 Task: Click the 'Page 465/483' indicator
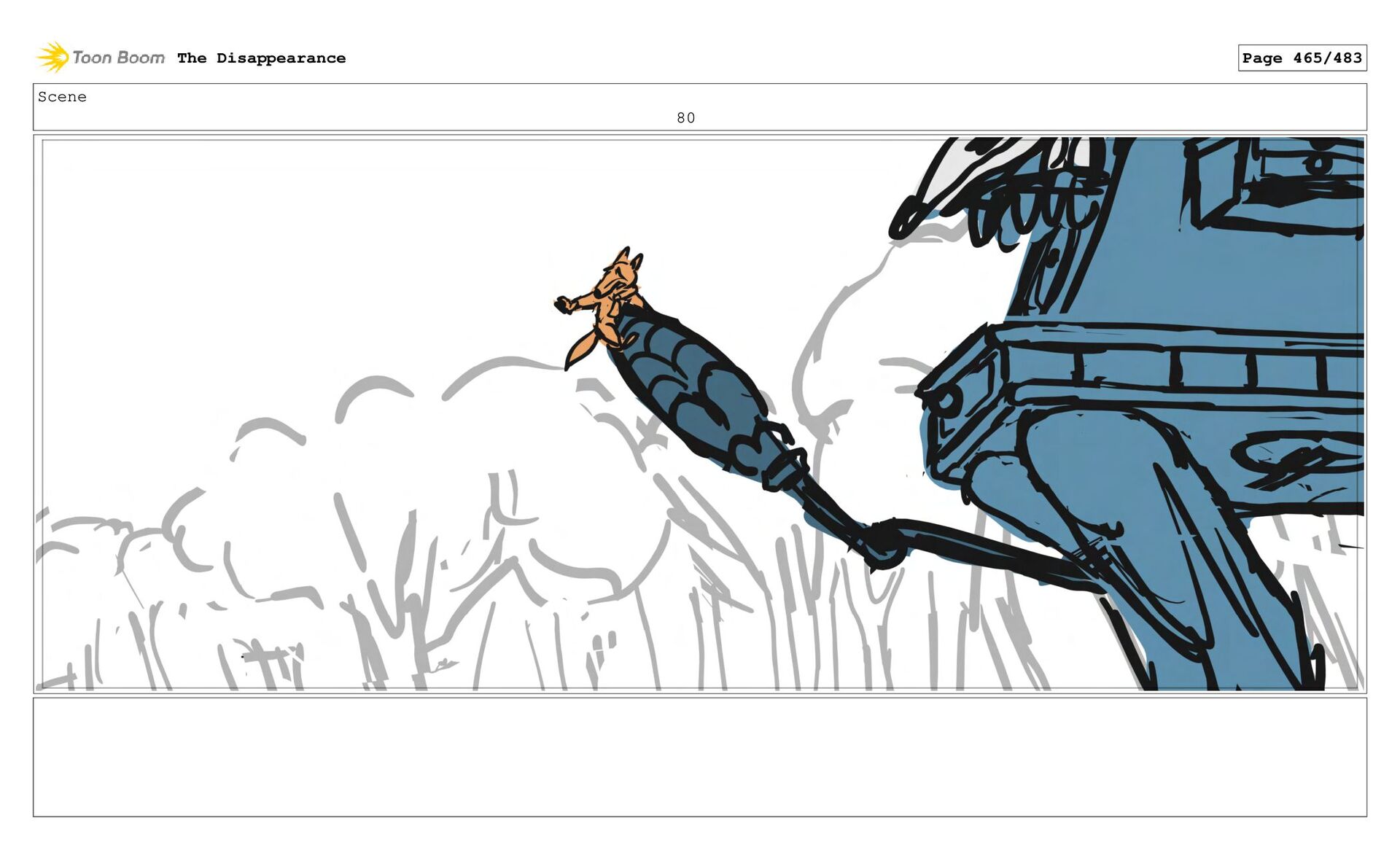1302,58
